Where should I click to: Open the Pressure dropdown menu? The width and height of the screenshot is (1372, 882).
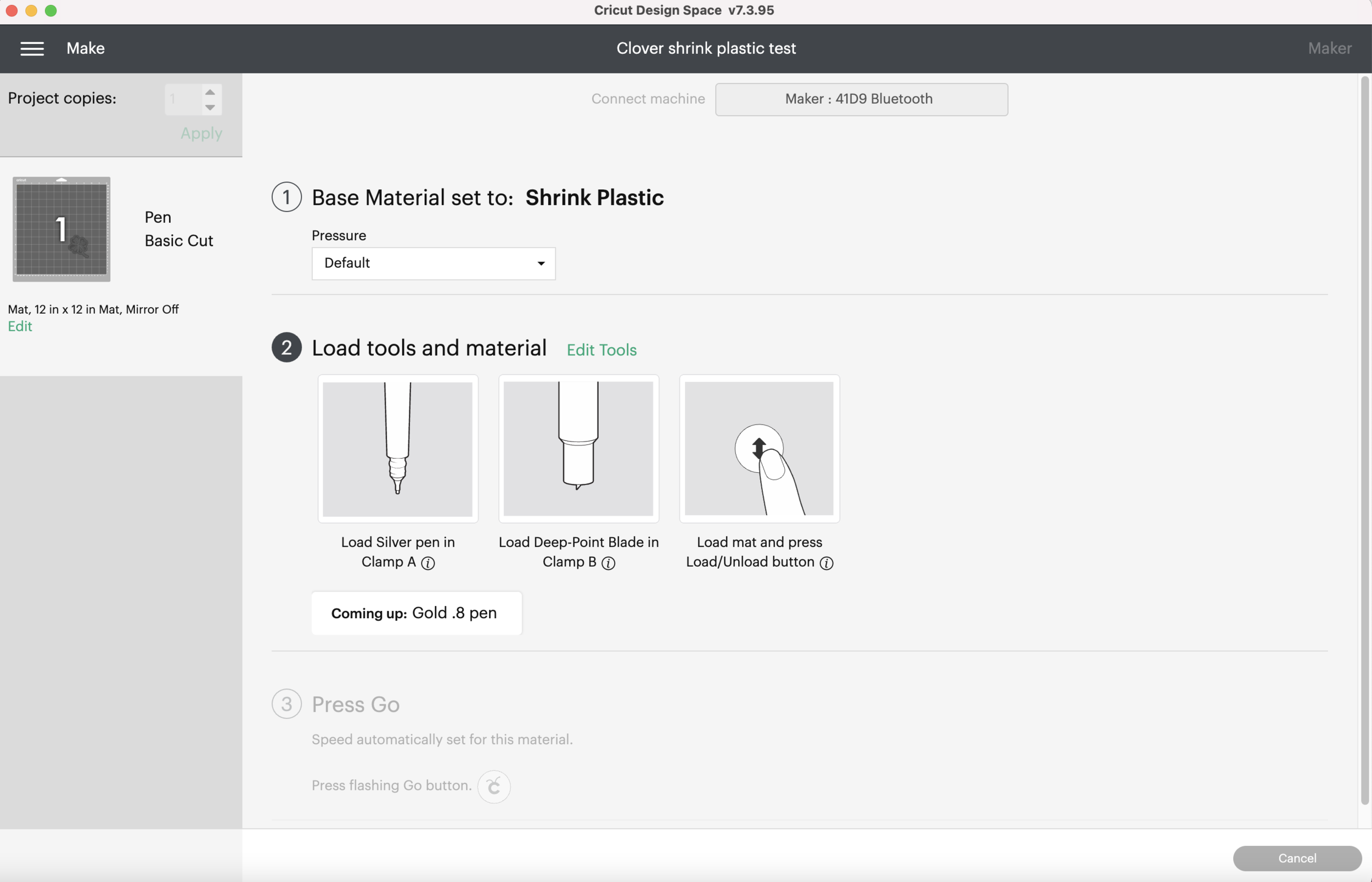click(433, 263)
